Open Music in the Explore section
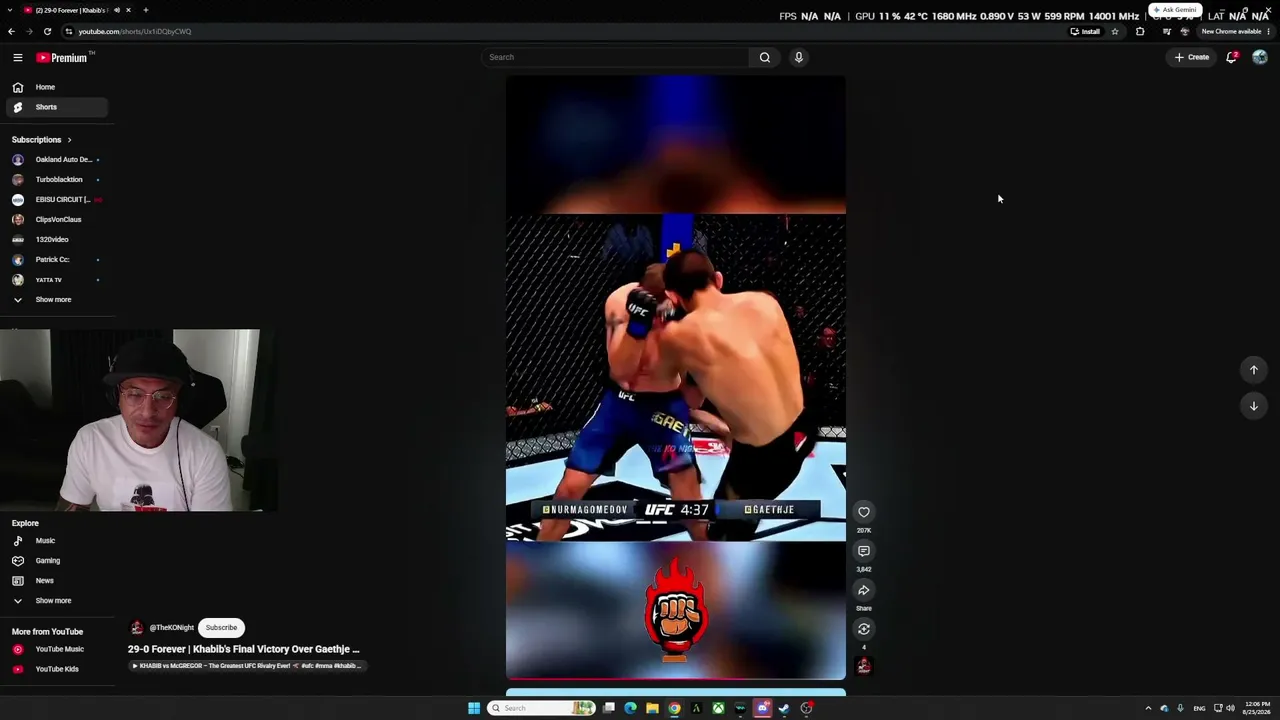Viewport: 1280px width, 720px height. click(56, 541)
